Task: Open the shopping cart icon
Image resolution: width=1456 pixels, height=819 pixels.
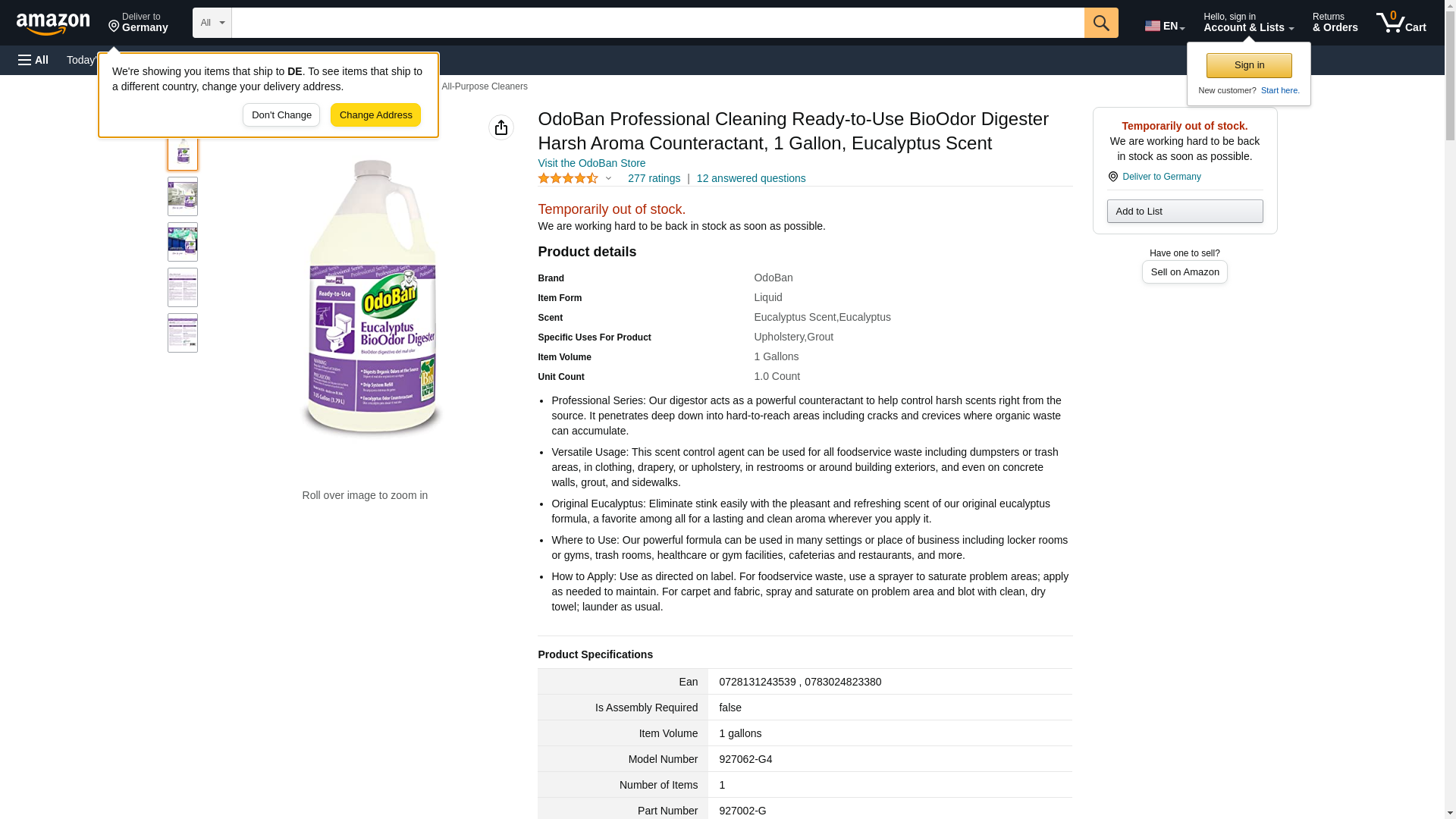Action: 1401,23
